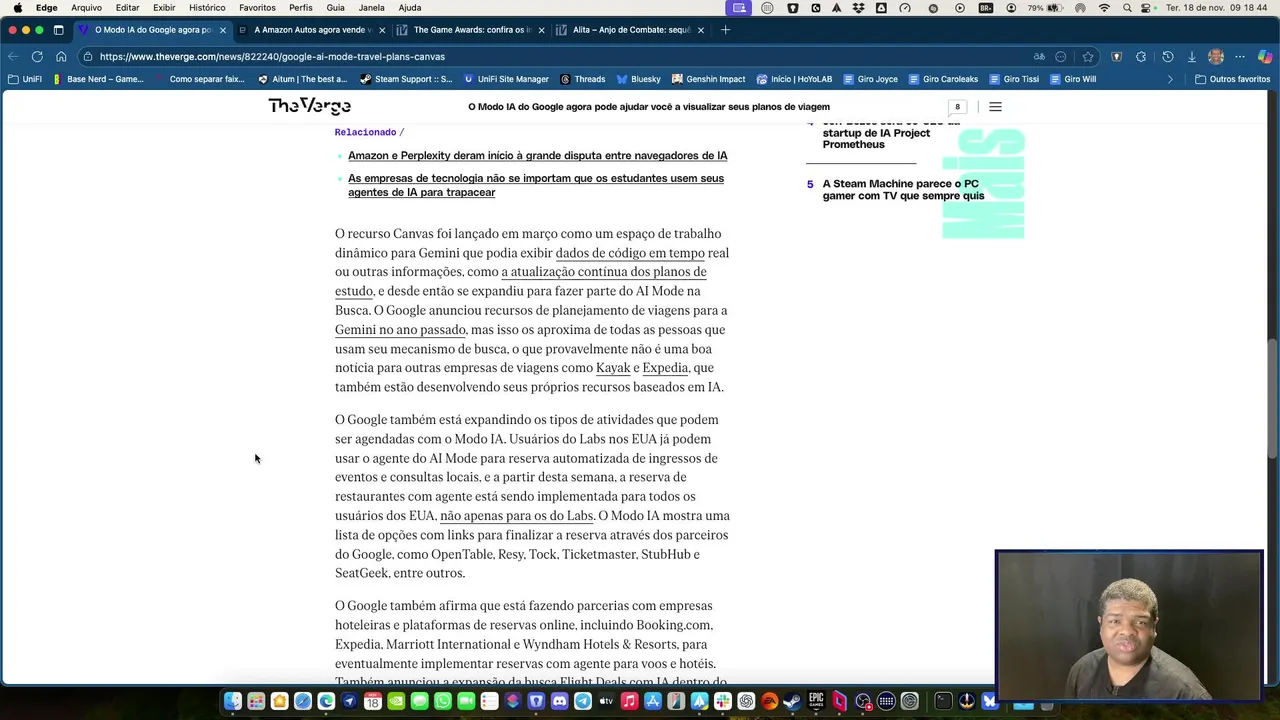Open macOS Spotlight search icon
The width and height of the screenshot is (1280, 720).
point(1127,8)
